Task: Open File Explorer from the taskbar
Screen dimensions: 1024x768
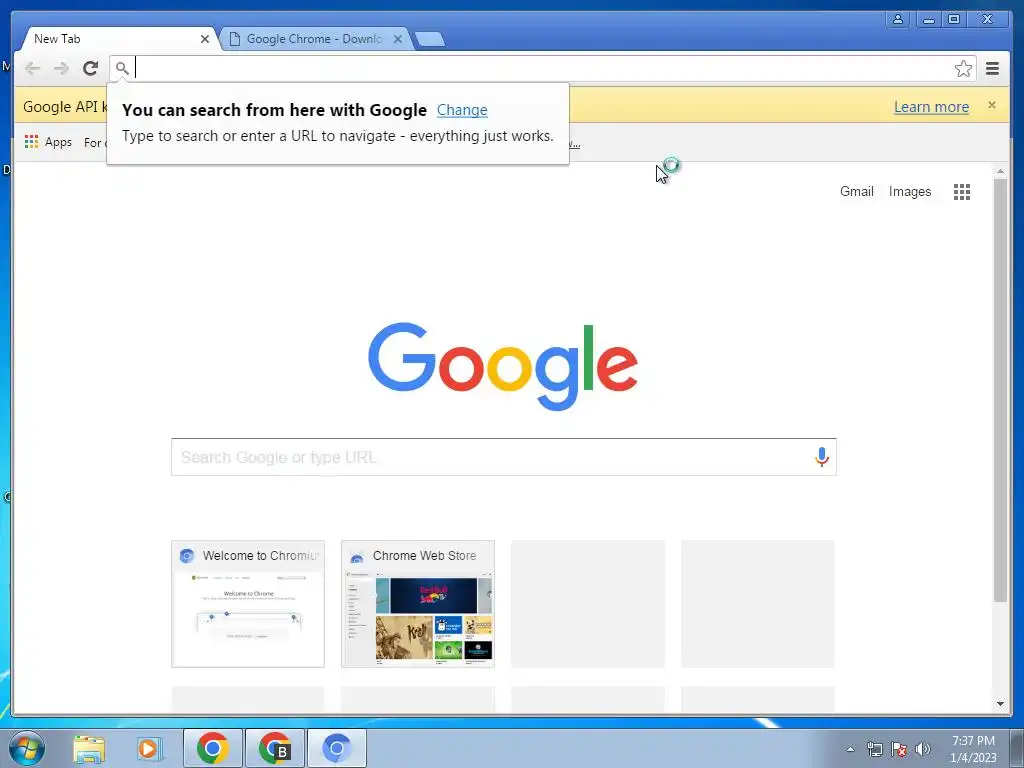Action: click(x=89, y=748)
